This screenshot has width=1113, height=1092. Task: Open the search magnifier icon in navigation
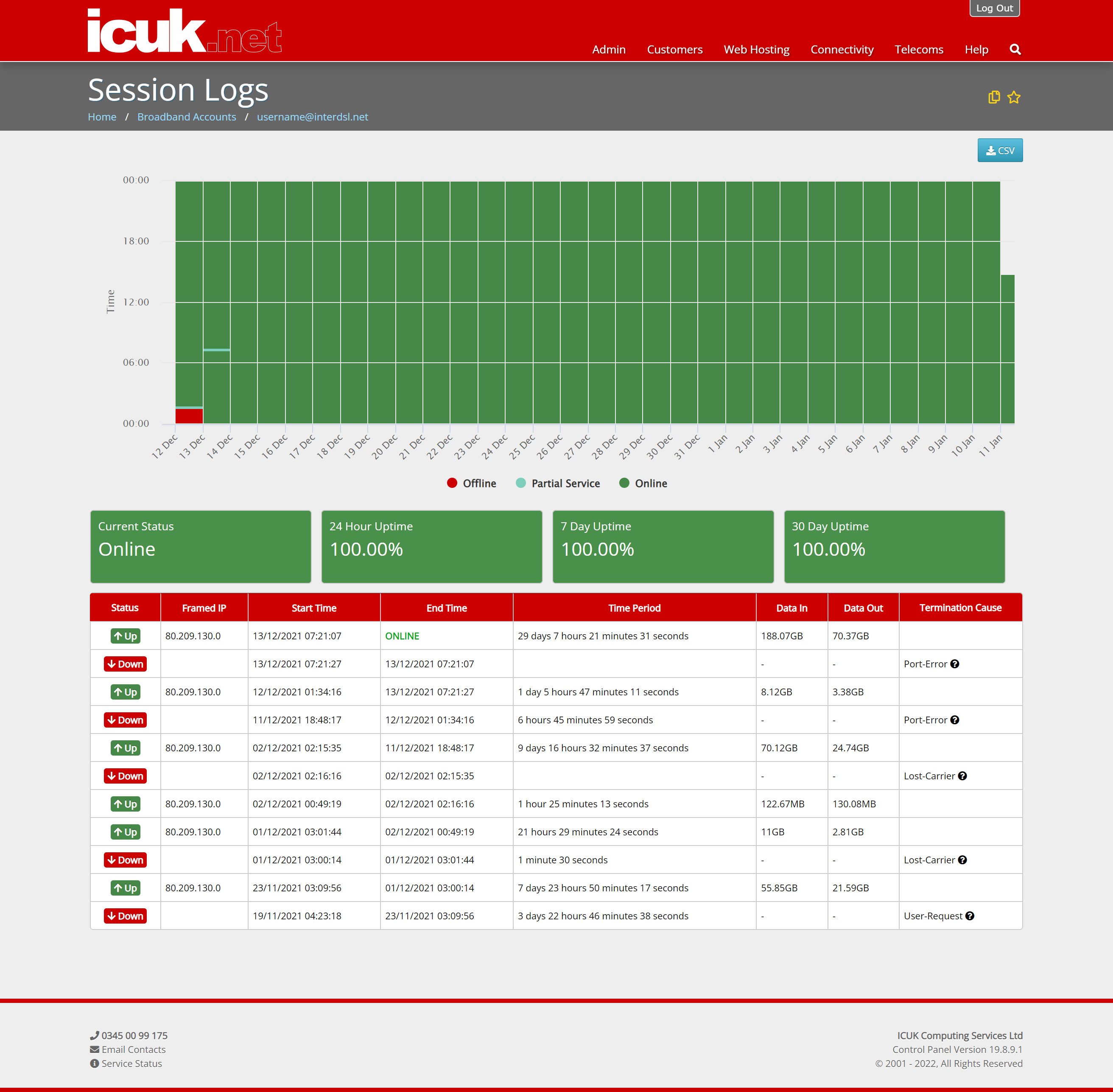1015,49
